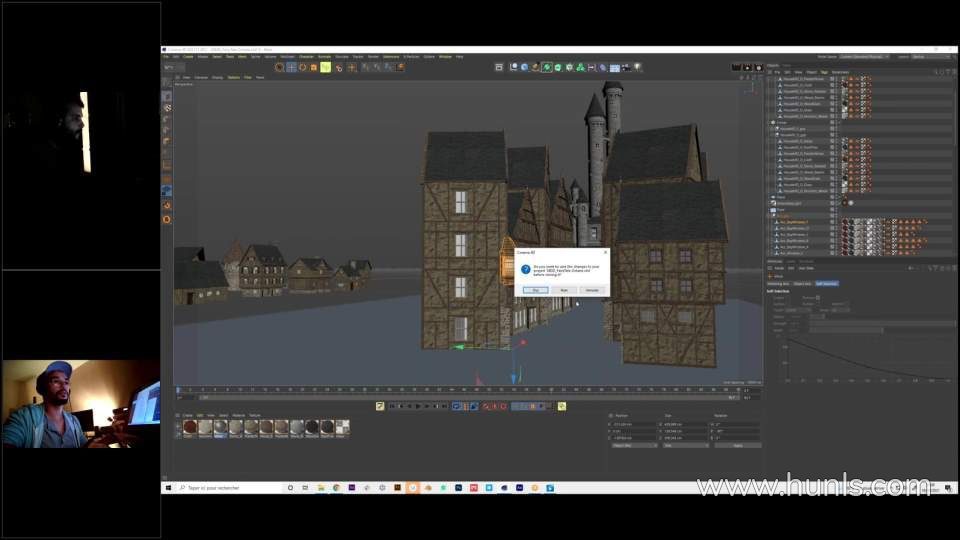This screenshot has height=540, width=960.
Task: Open the Layout dropdown at top right
Action: click(x=929, y=57)
